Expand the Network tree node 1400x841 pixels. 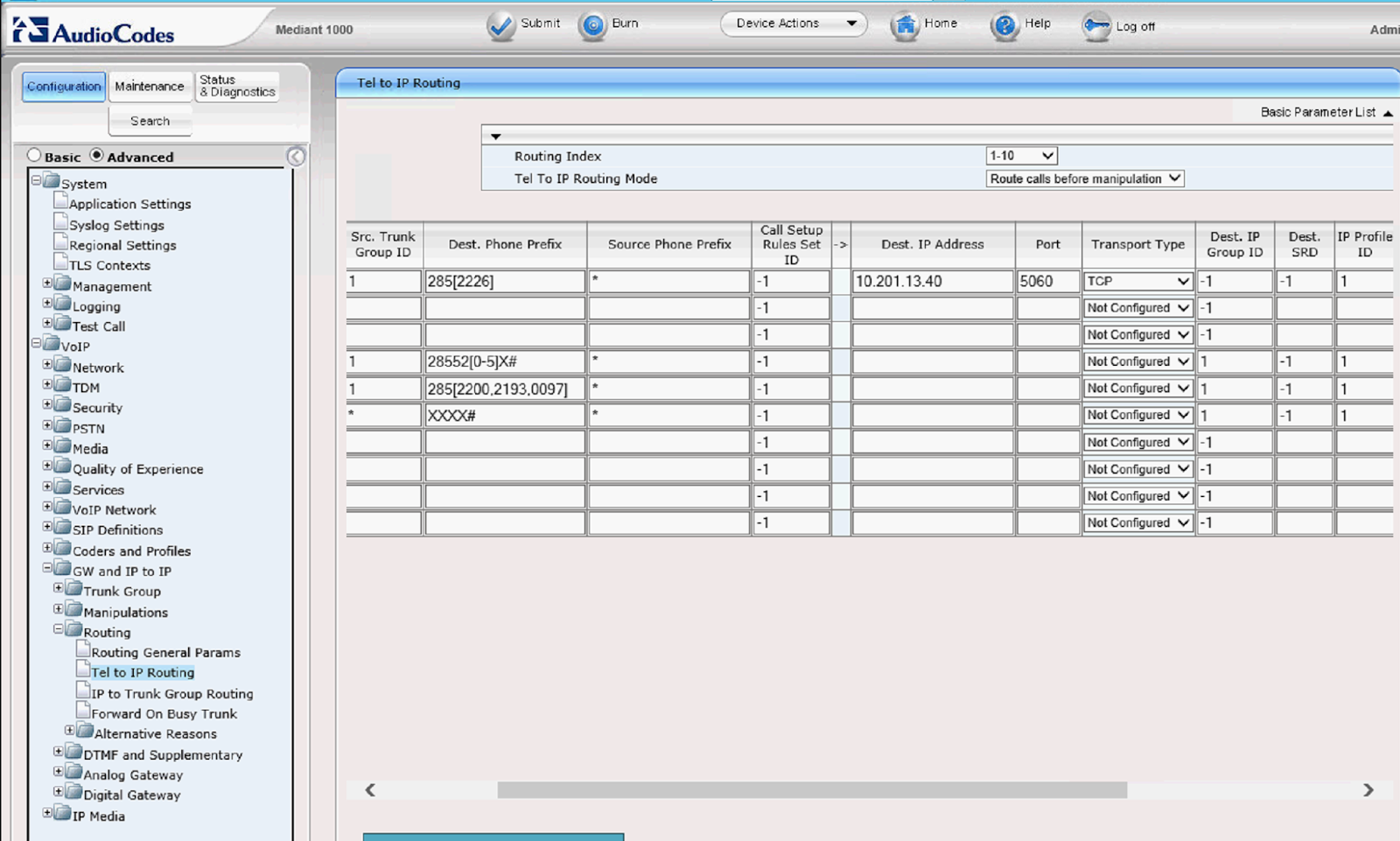pos(48,364)
